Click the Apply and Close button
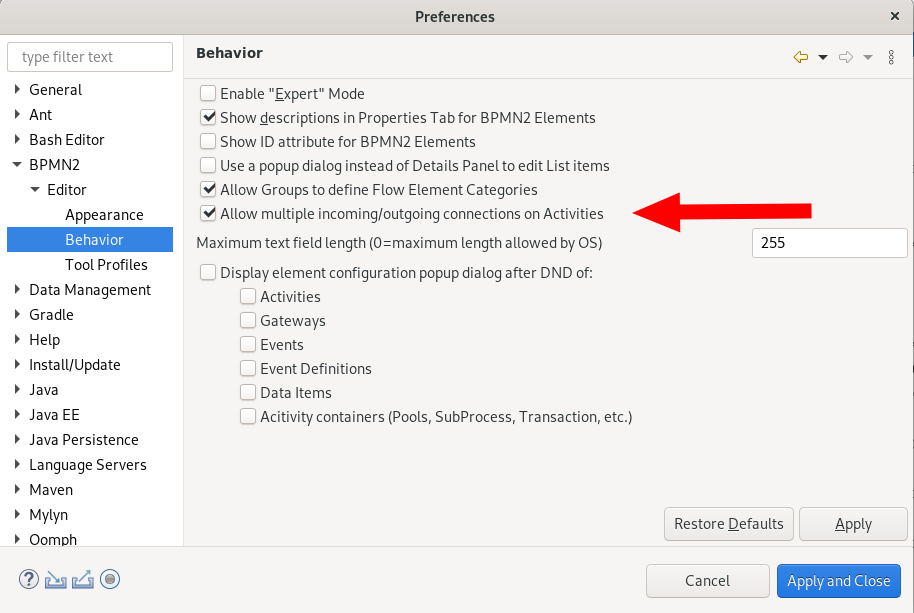 coord(838,581)
